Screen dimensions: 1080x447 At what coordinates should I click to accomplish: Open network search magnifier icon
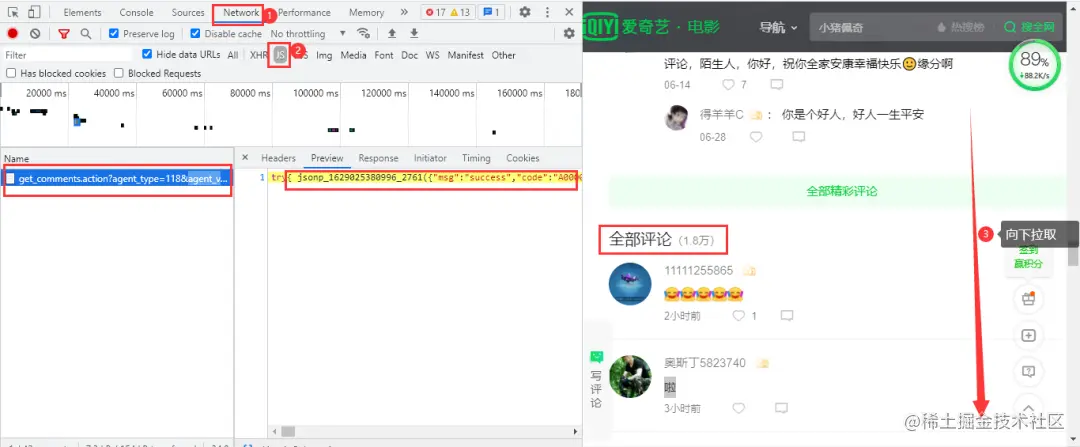tap(85, 34)
